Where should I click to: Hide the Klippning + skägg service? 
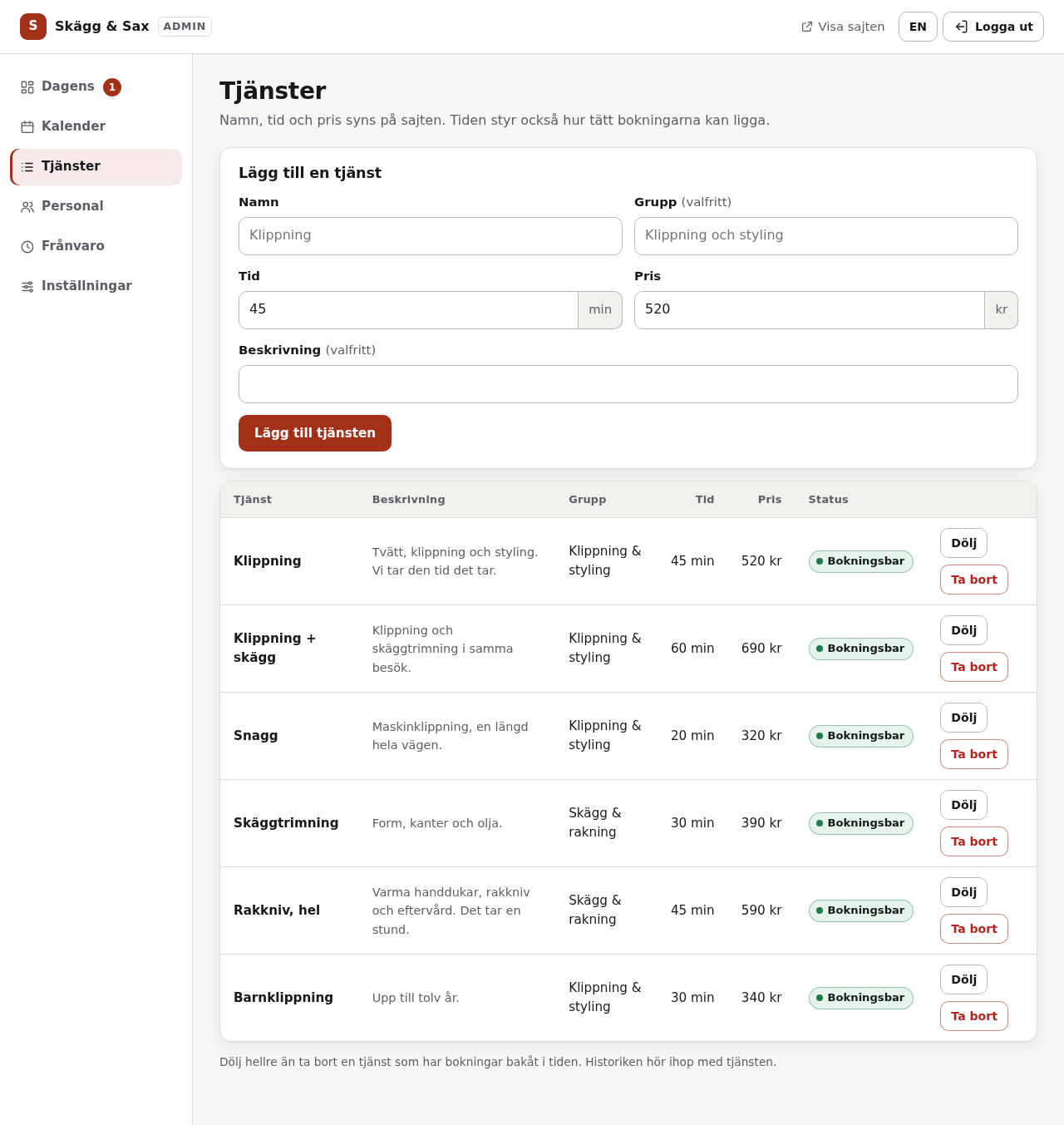click(x=964, y=630)
